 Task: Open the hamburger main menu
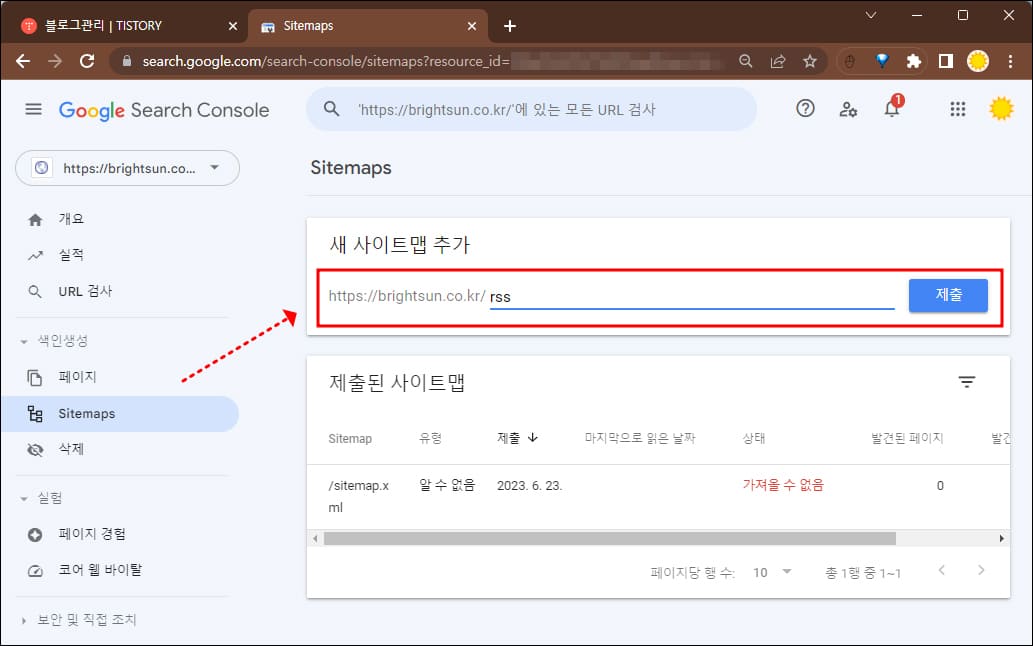click(x=34, y=109)
